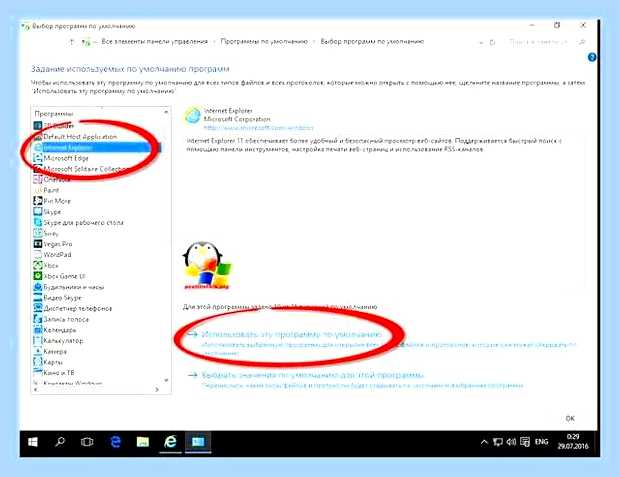
Task: Open Action Center notifications icon
Action: [525, 442]
